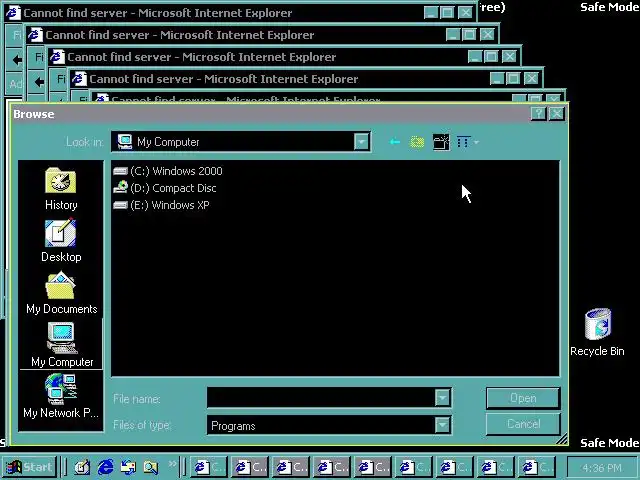Click Back arrow in rearmost Internet Explorer window
Screen dimensions: 640x480
pyautogui.click(x=16, y=60)
